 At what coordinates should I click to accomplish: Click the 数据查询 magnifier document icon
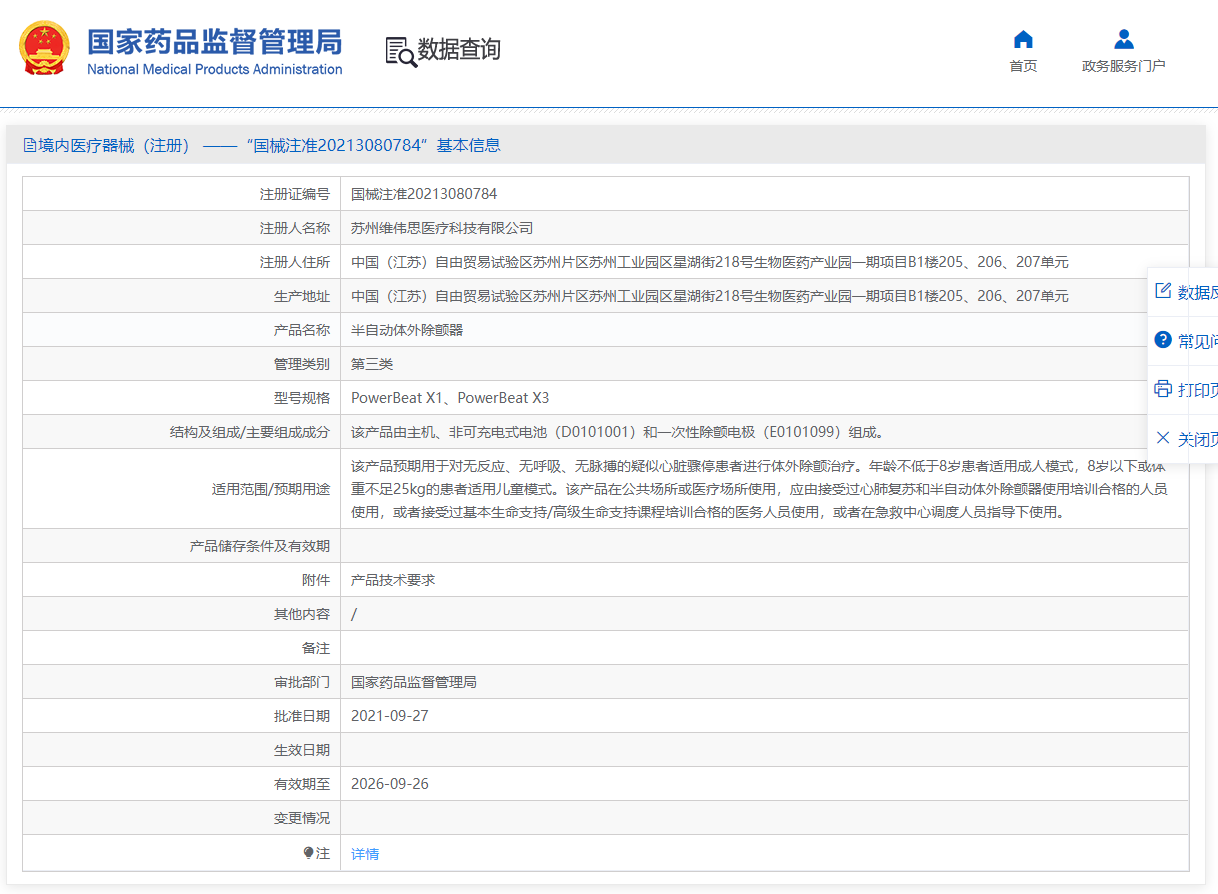[x=401, y=51]
